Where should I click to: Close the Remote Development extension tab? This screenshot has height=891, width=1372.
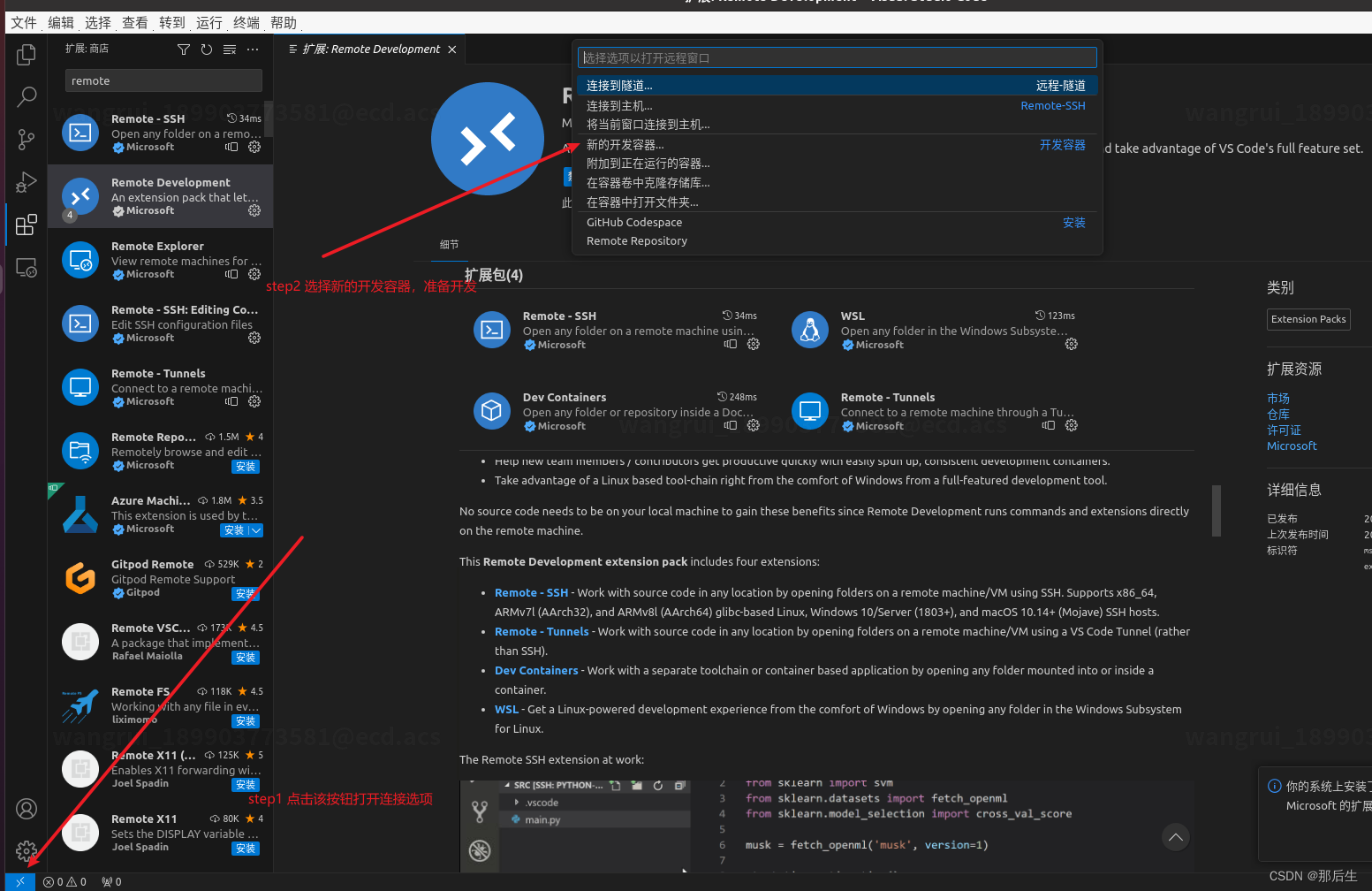(x=452, y=49)
